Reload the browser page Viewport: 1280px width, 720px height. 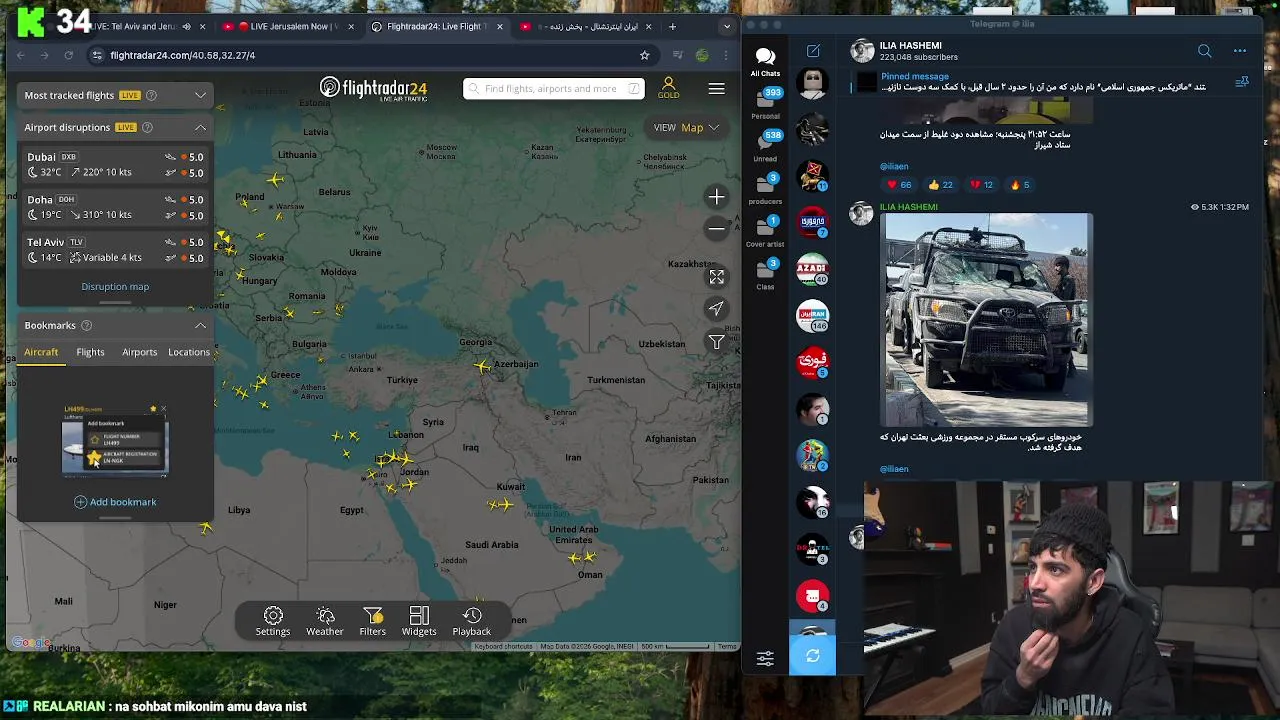click(x=68, y=55)
